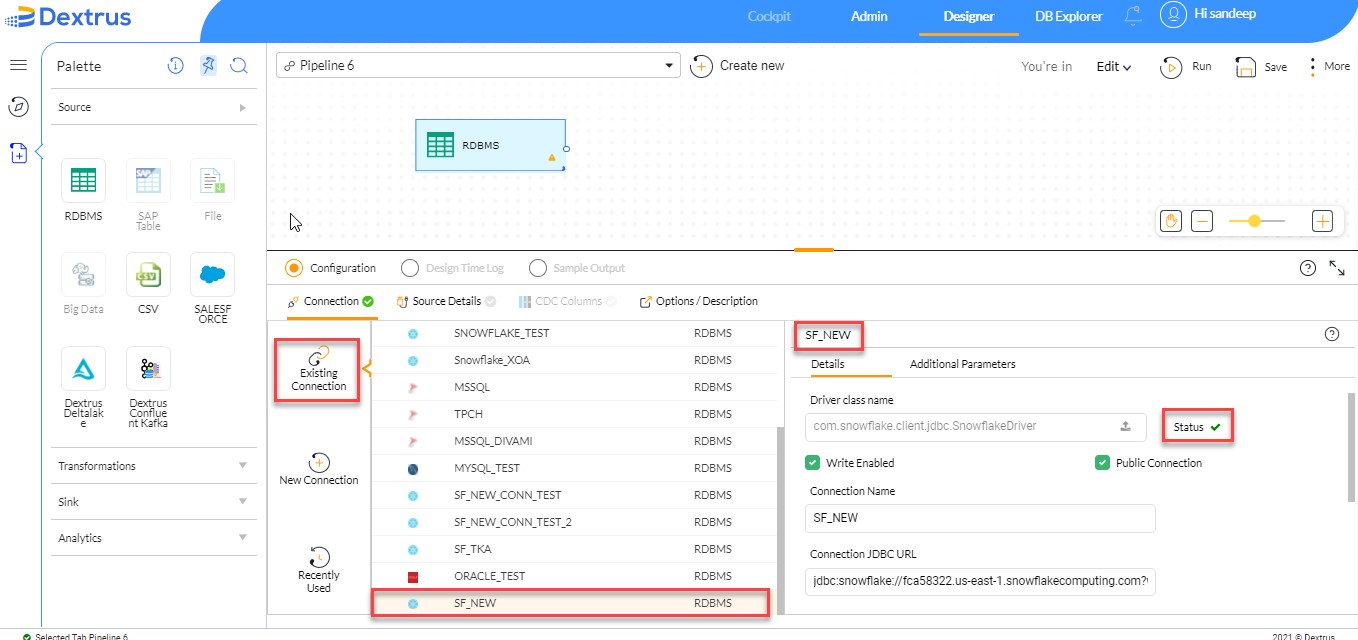Click the RDBMS node on canvas
Screen dimensions: 1358x640
490,145
